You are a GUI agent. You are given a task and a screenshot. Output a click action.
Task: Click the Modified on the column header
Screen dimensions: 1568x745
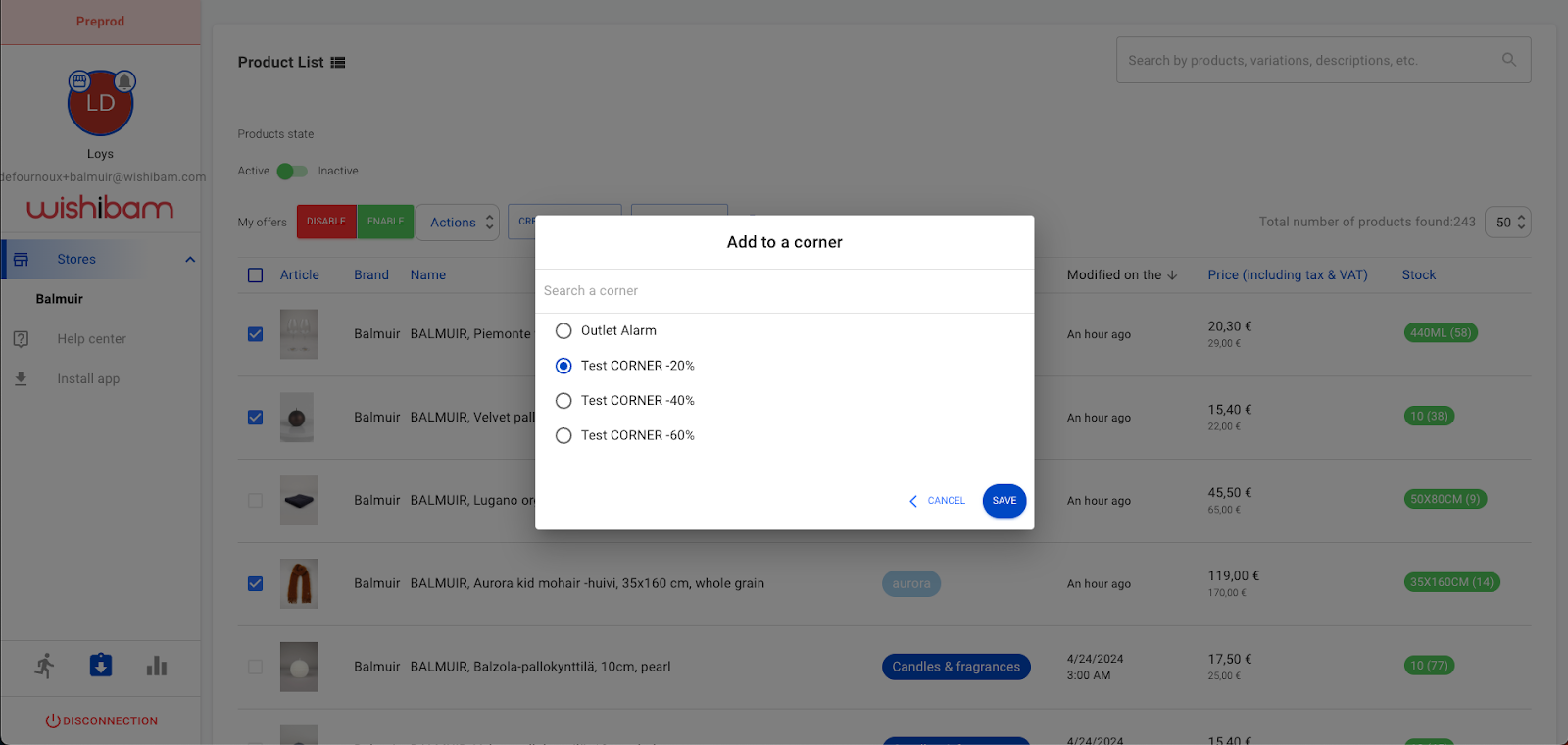[1114, 275]
